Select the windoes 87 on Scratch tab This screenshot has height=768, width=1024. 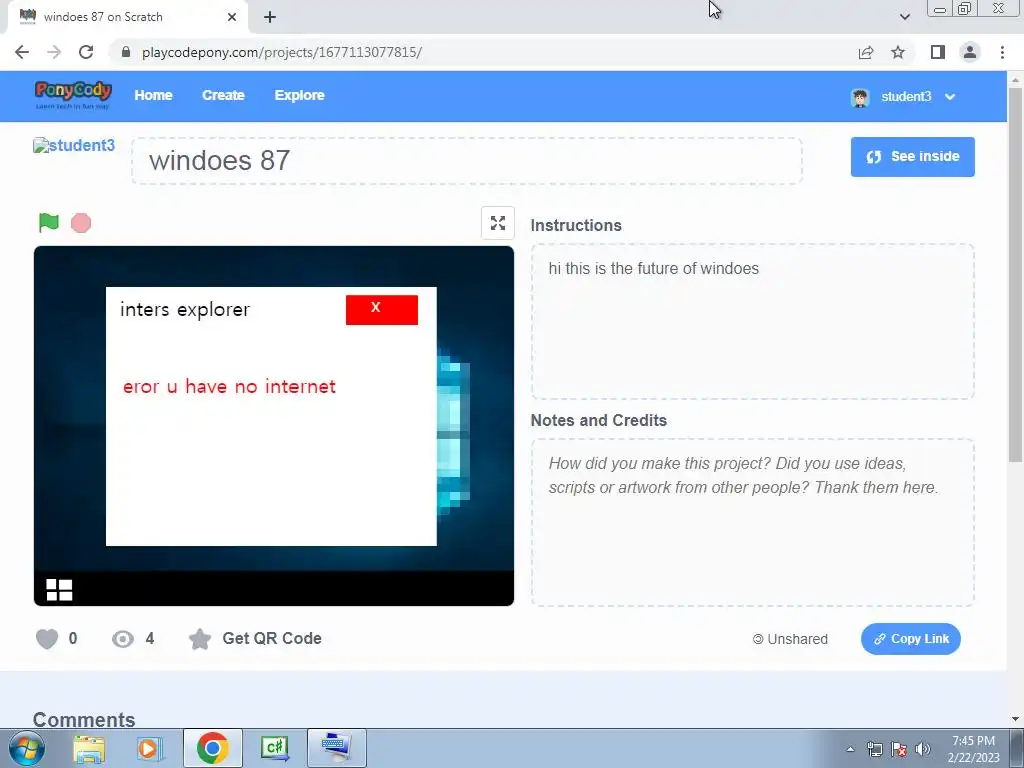tap(127, 17)
